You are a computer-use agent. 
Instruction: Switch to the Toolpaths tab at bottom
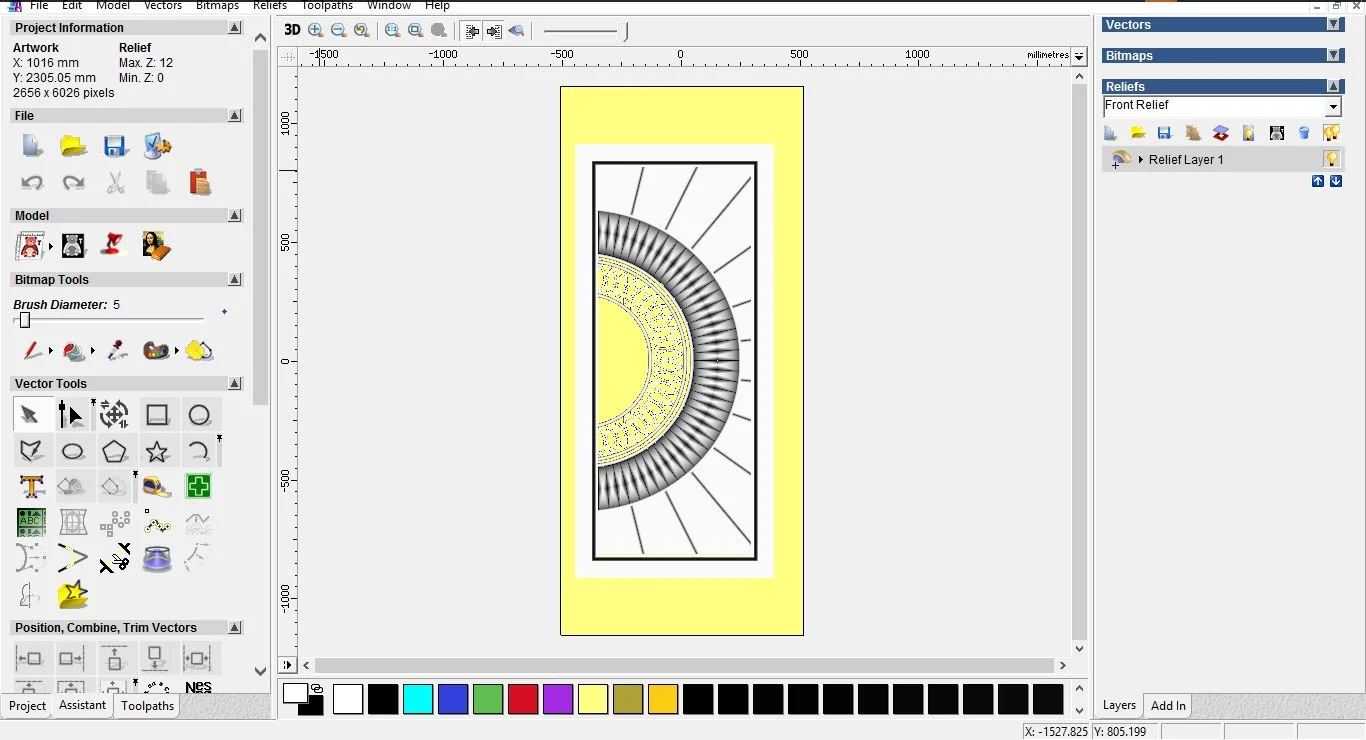pos(147,706)
